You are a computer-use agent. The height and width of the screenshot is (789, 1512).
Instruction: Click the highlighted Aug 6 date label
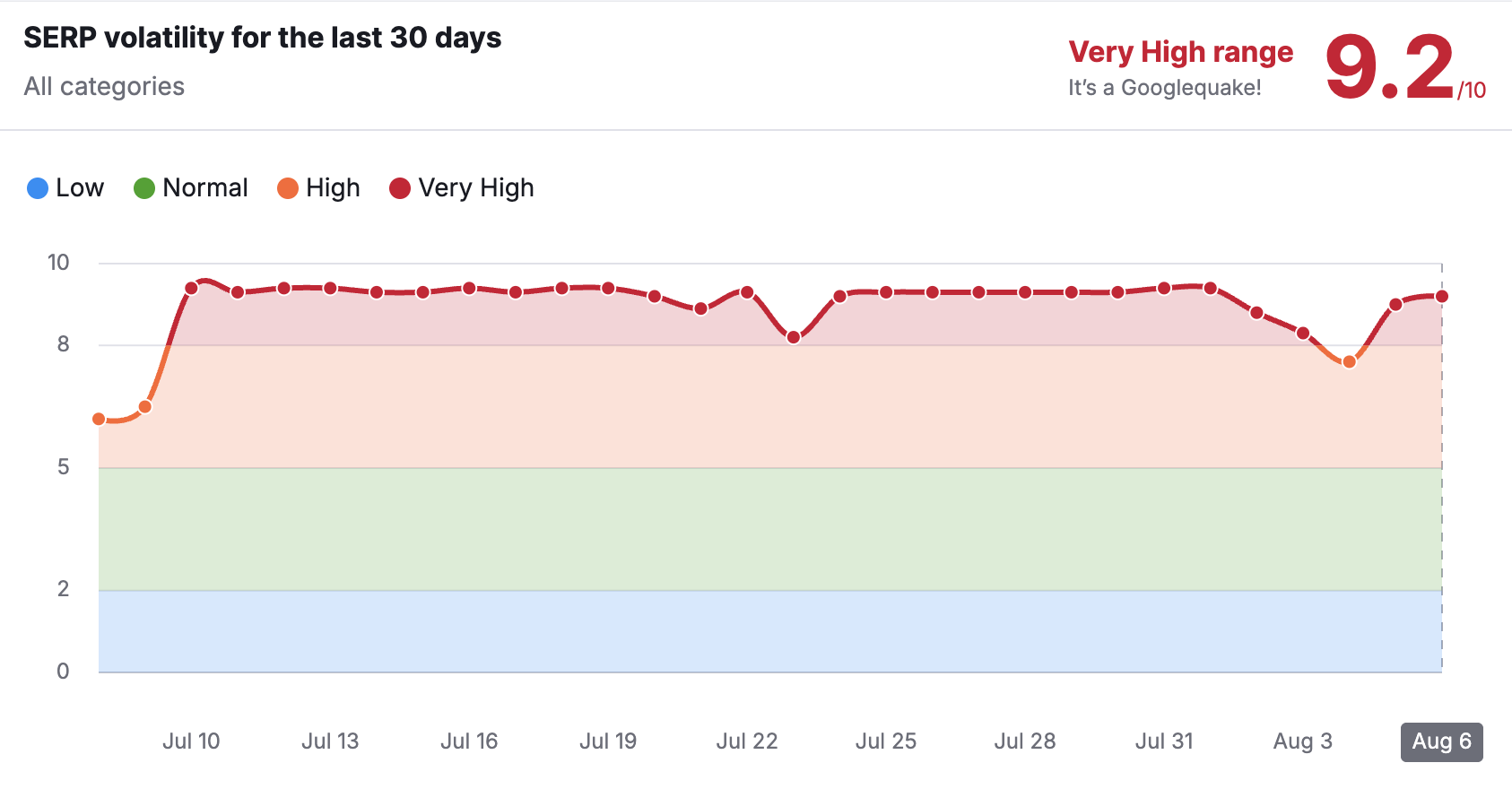click(x=1441, y=741)
